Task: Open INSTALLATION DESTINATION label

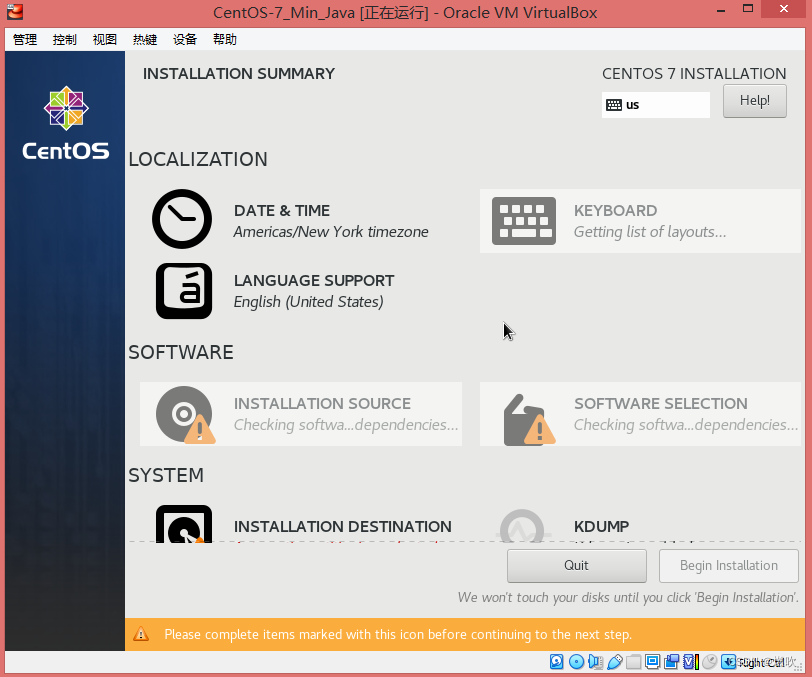Action: tap(342, 527)
